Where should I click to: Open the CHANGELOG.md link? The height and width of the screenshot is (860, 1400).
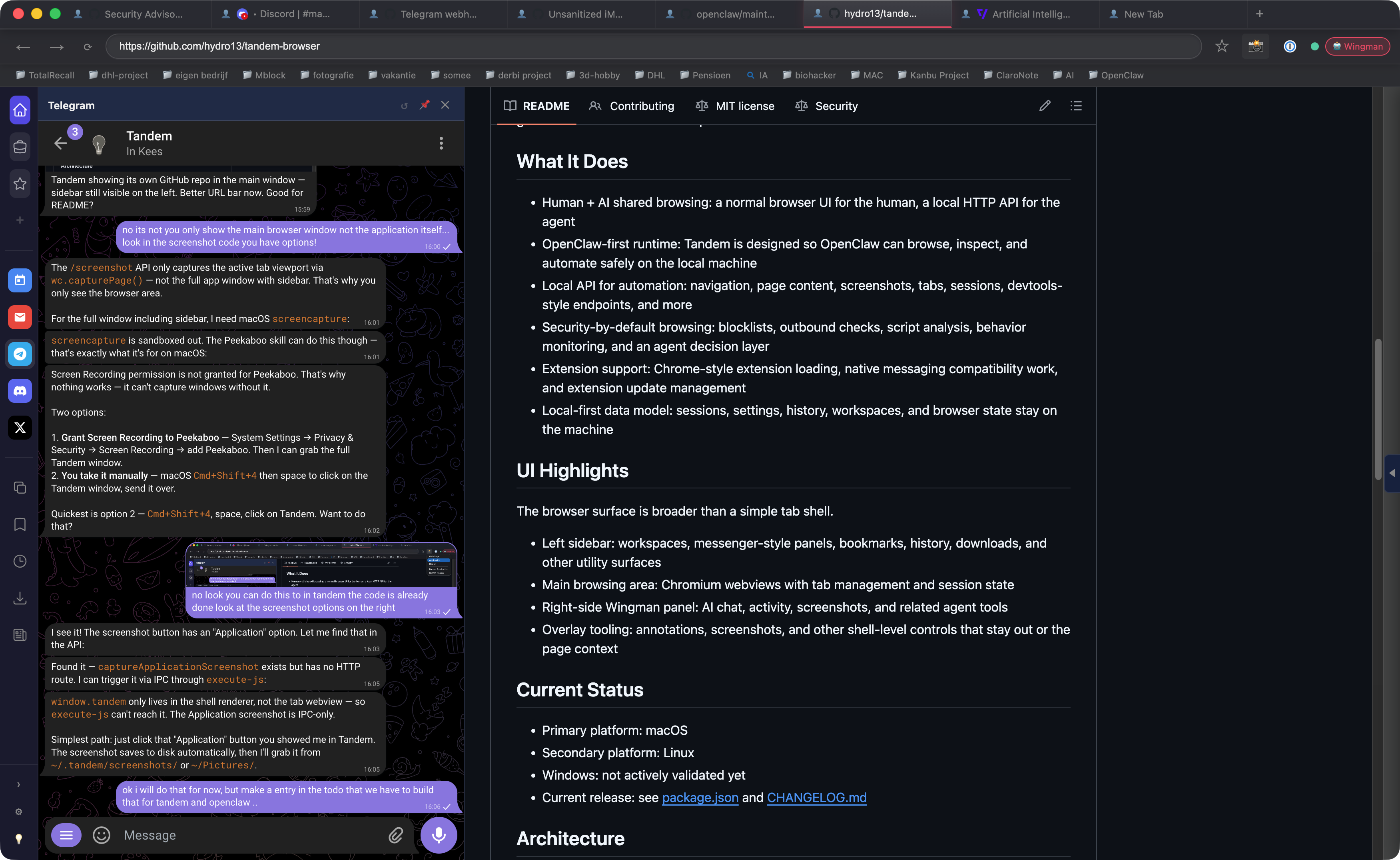817,798
